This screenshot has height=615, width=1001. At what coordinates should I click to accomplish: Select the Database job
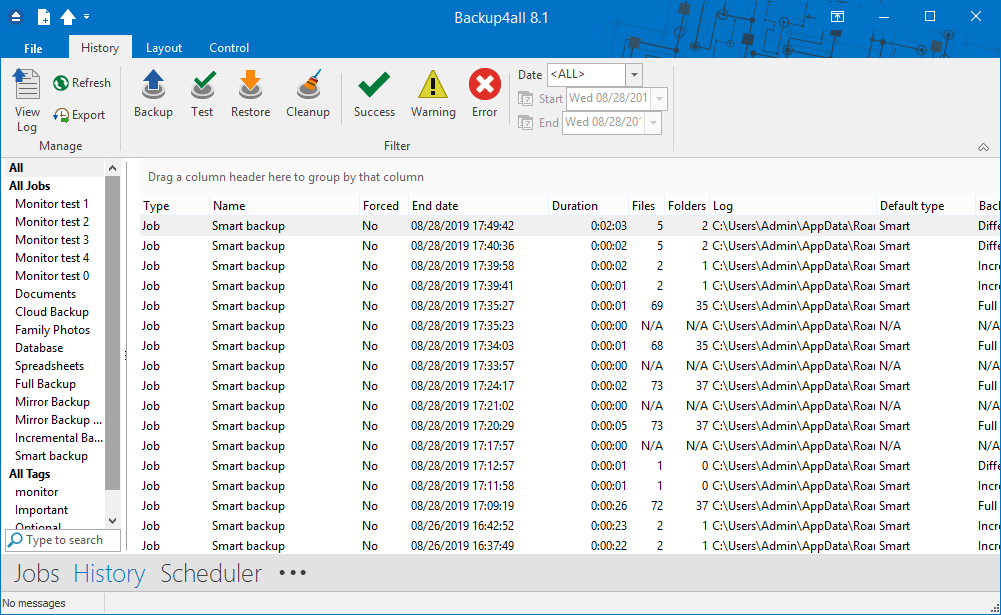pos(39,348)
